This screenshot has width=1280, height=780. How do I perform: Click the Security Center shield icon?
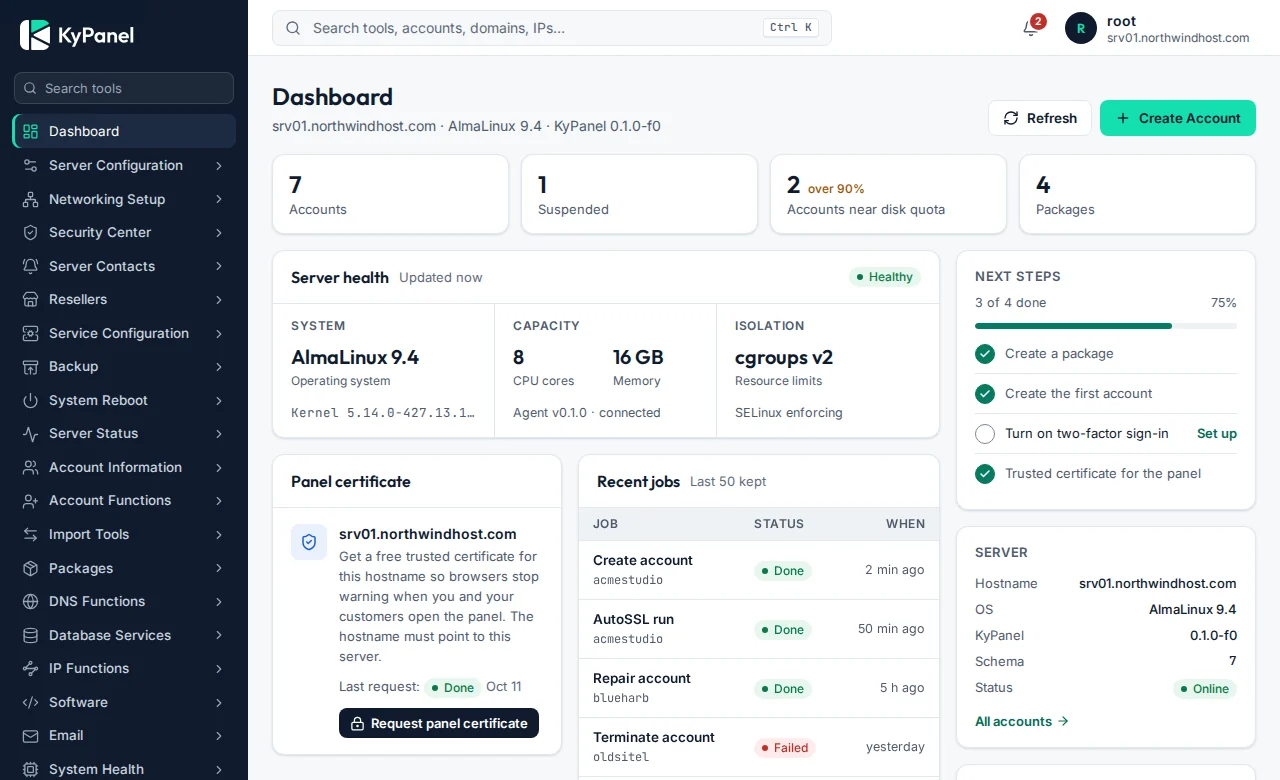click(x=30, y=232)
